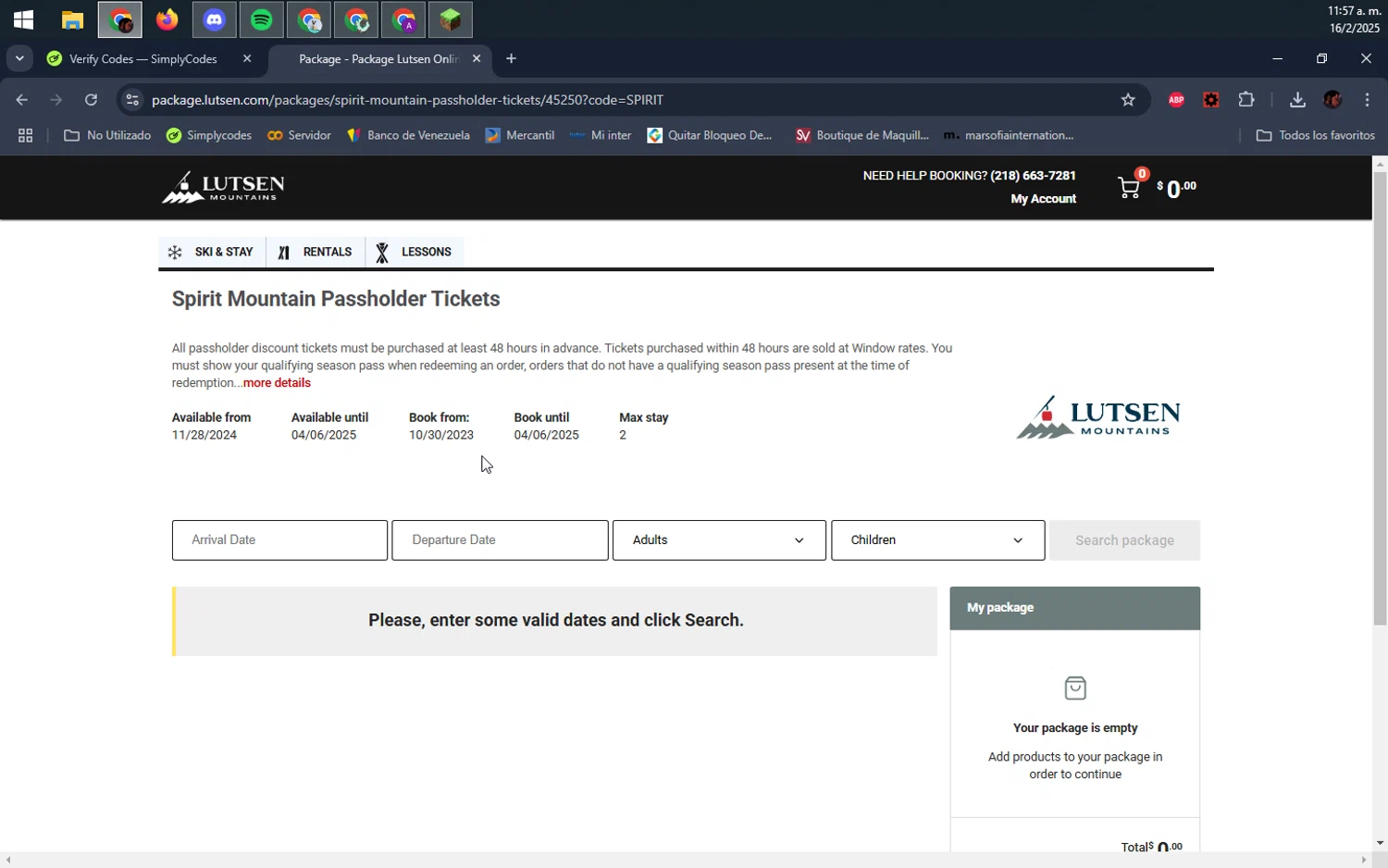1388x868 pixels.
Task: Open Todos los favoritos folder
Action: (1316, 136)
